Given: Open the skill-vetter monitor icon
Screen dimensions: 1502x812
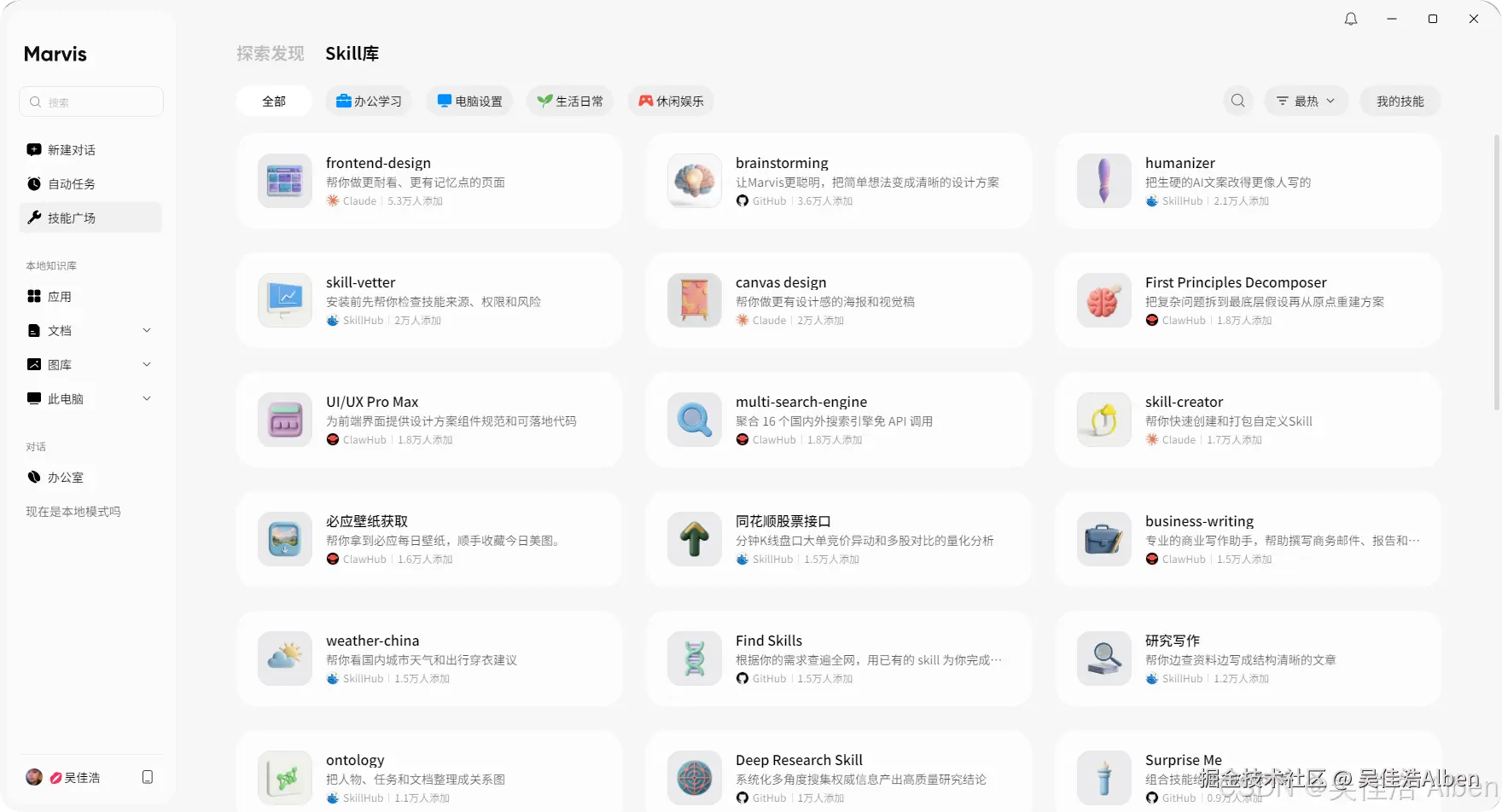Looking at the screenshot, I should click(x=285, y=300).
